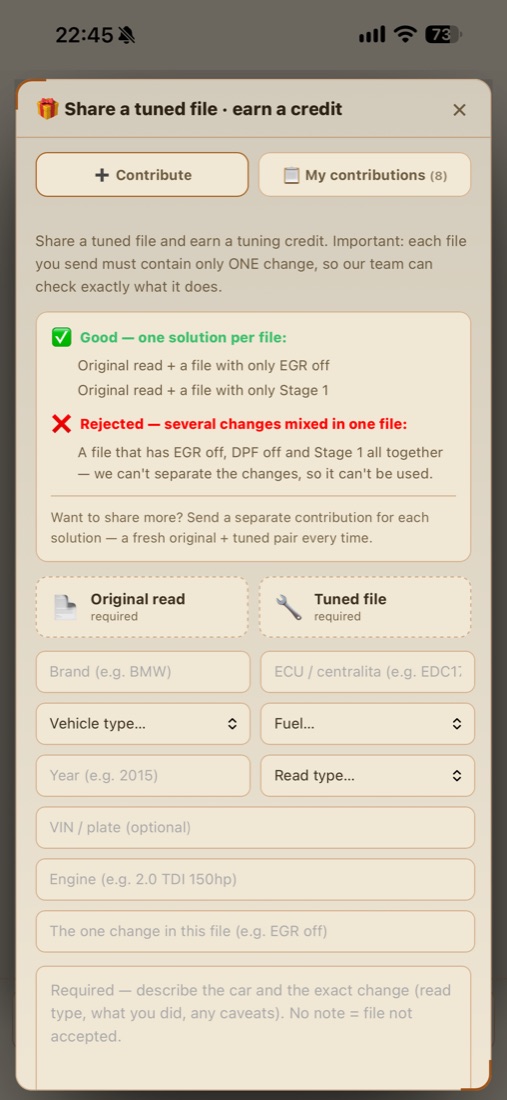
Task: Switch to the Contribute tab
Action: coord(142,175)
